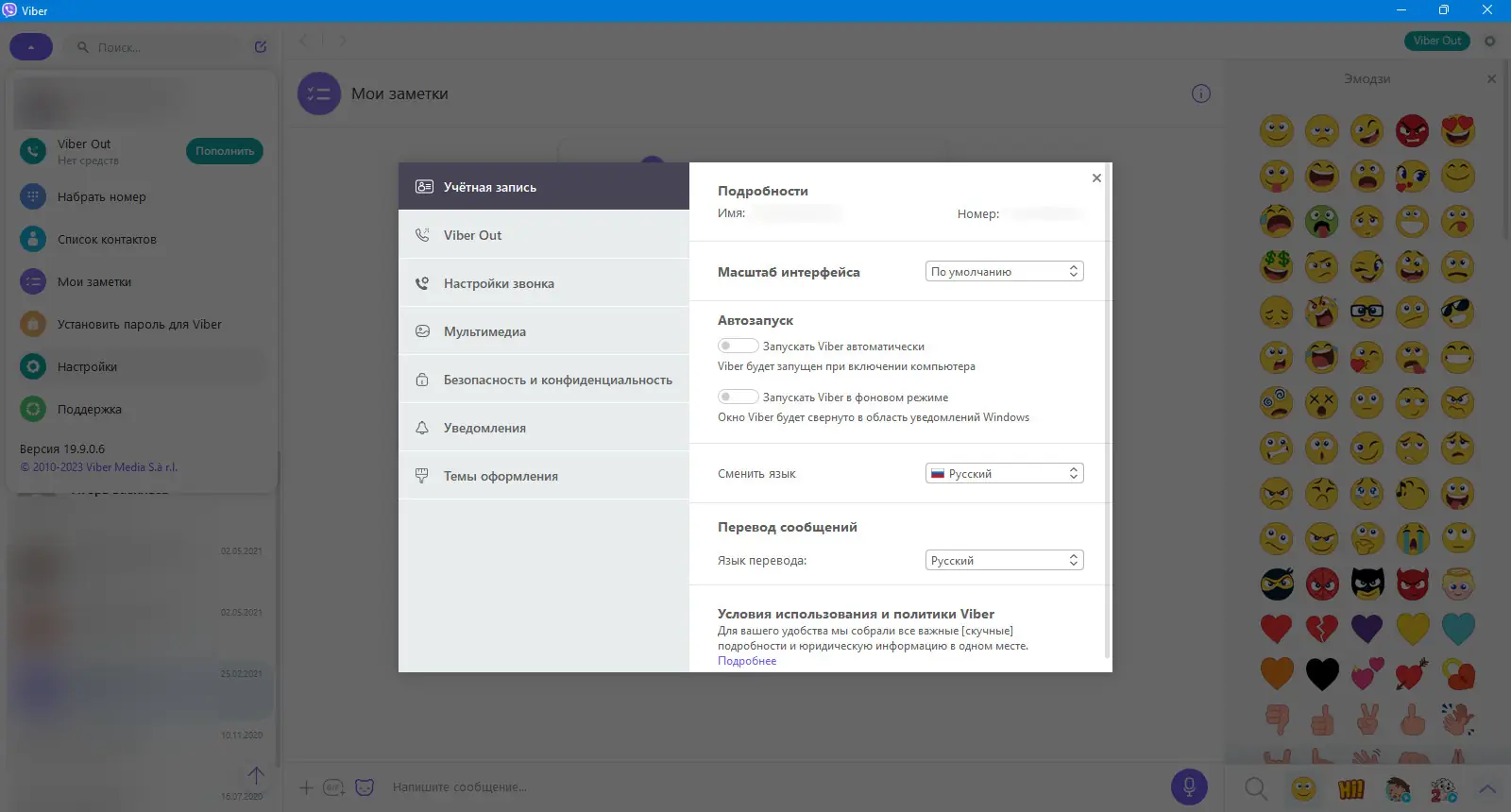The height and width of the screenshot is (812, 1511).
Task: Open Язык перевода dropdown
Action: point(1004,560)
